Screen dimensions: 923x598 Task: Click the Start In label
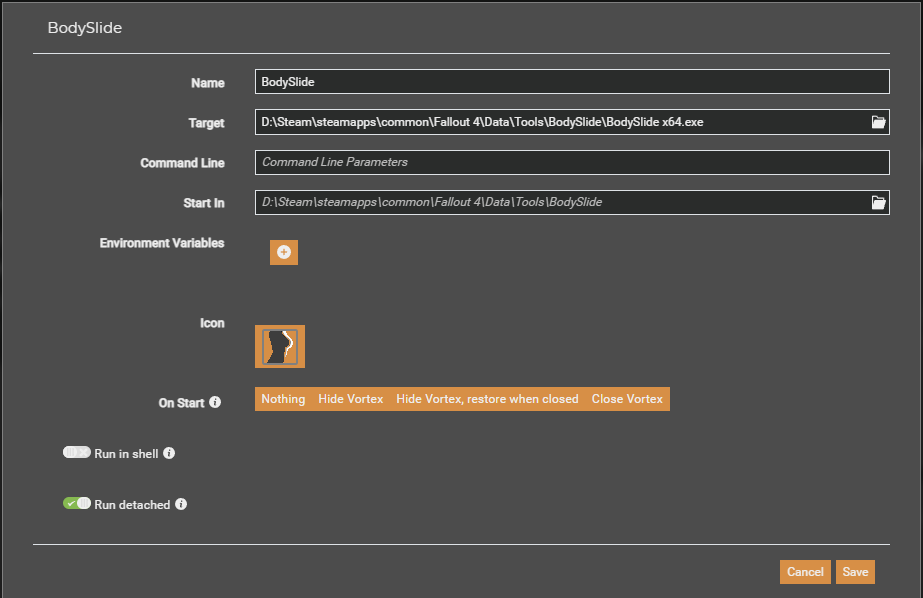click(204, 203)
